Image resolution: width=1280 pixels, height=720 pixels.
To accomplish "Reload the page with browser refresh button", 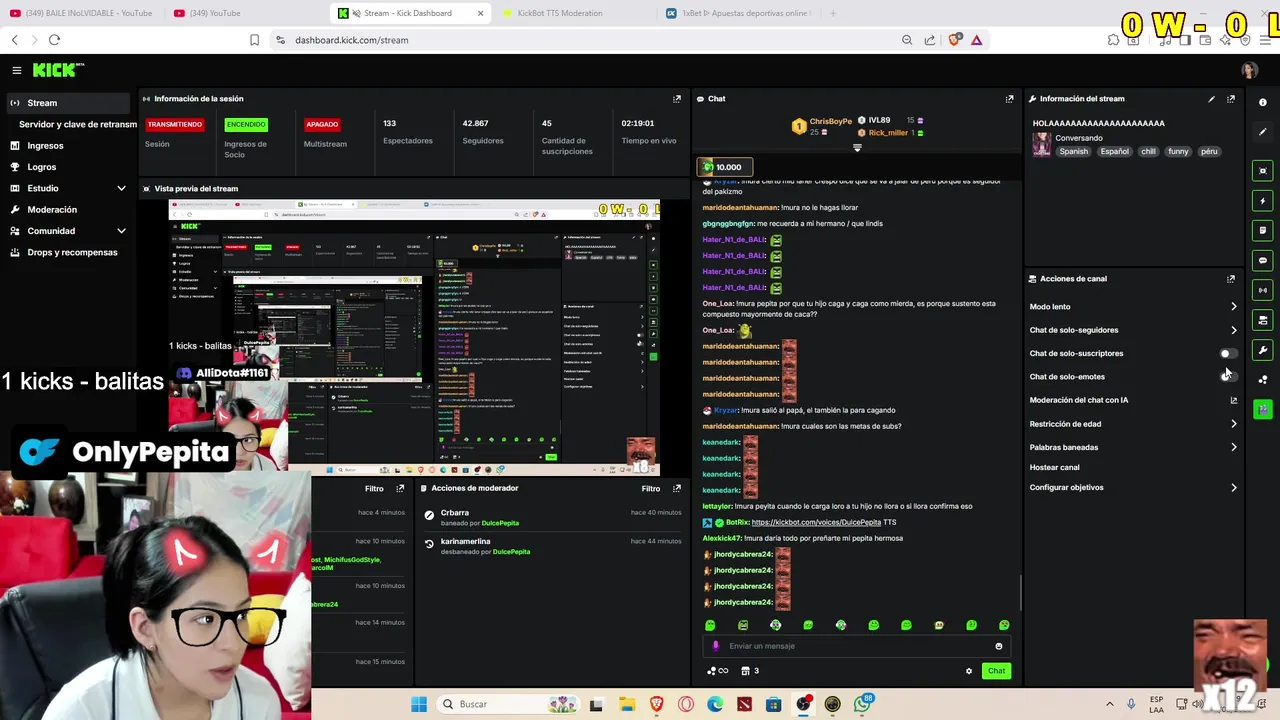I will pyautogui.click(x=54, y=40).
